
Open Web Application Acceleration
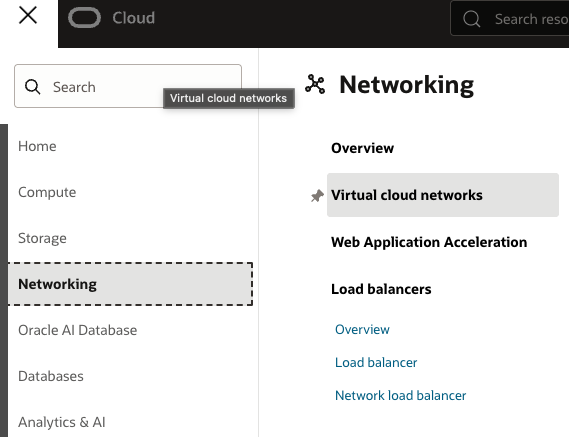point(429,242)
